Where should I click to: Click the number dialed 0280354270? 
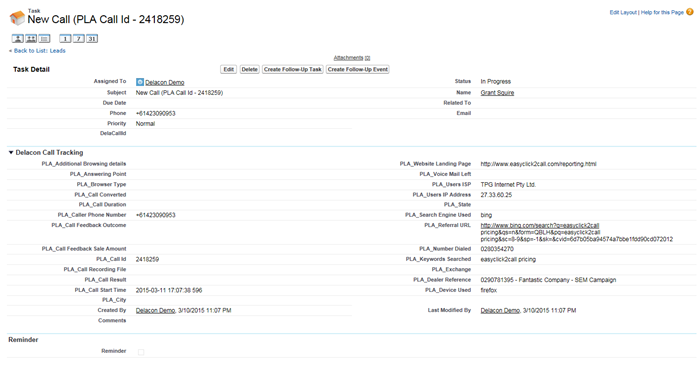click(497, 249)
